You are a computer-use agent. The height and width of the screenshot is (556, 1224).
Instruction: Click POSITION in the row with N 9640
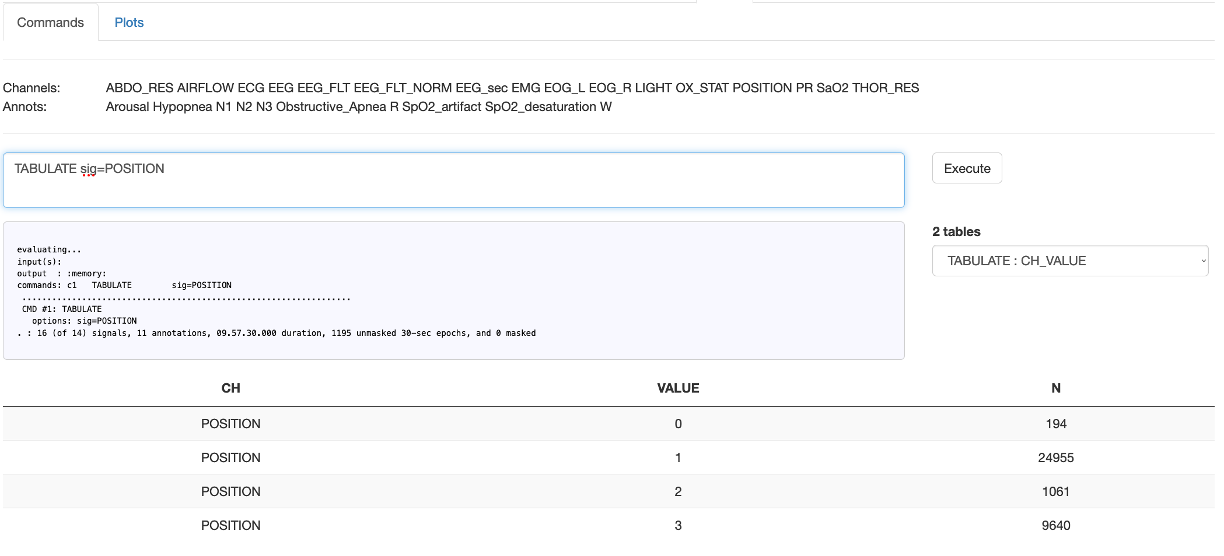tap(230, 526)
